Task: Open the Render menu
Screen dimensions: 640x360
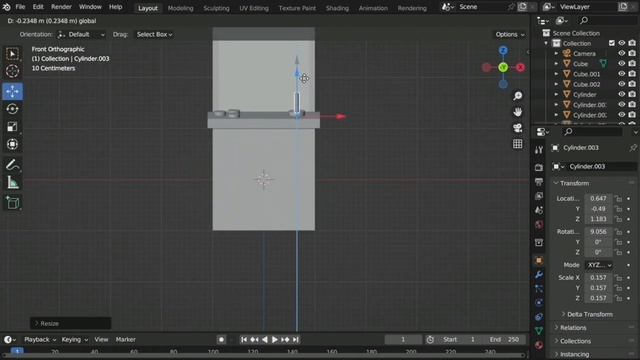Action: 61,7
